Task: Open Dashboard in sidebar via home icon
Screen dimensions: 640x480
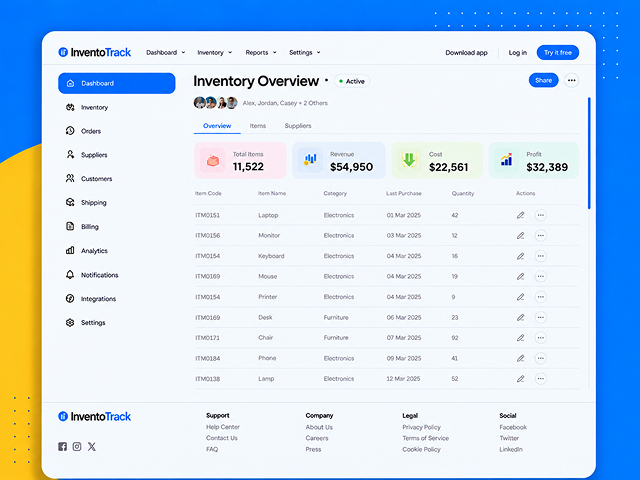Action: pos(70,83)
